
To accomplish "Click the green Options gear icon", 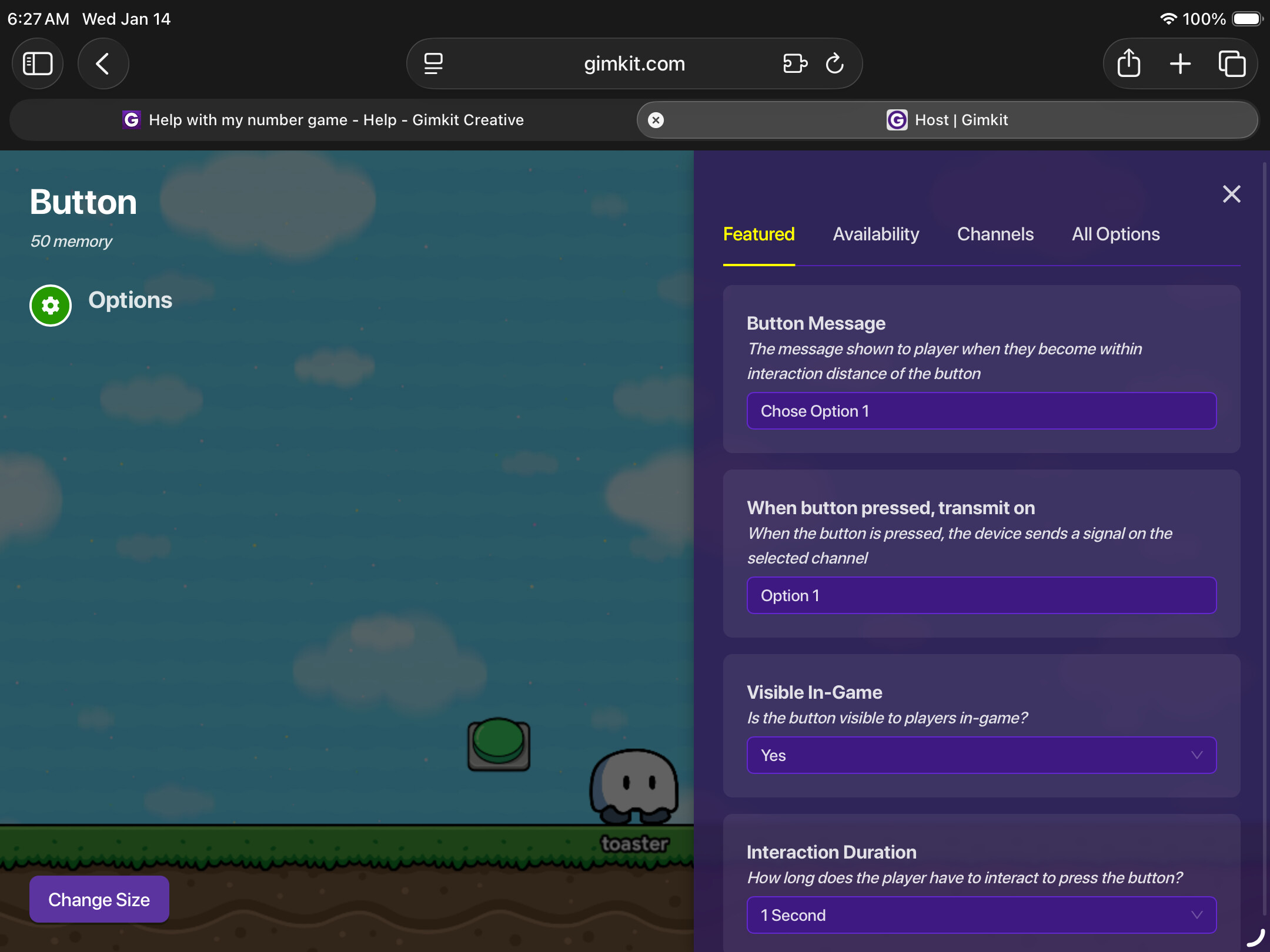I will pyautogui.click(x=51, y=305).
